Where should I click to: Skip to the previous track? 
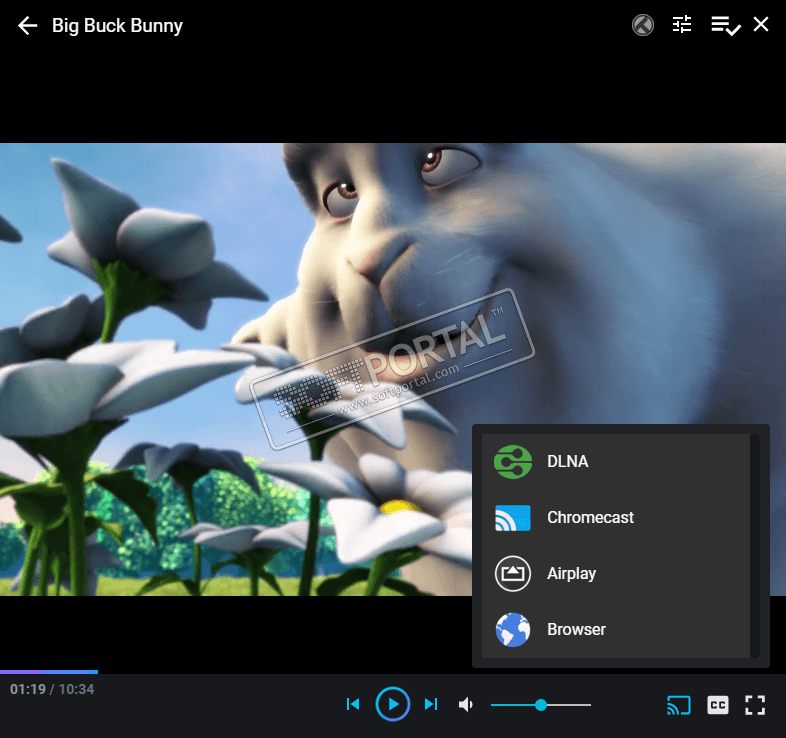[353, 704]
